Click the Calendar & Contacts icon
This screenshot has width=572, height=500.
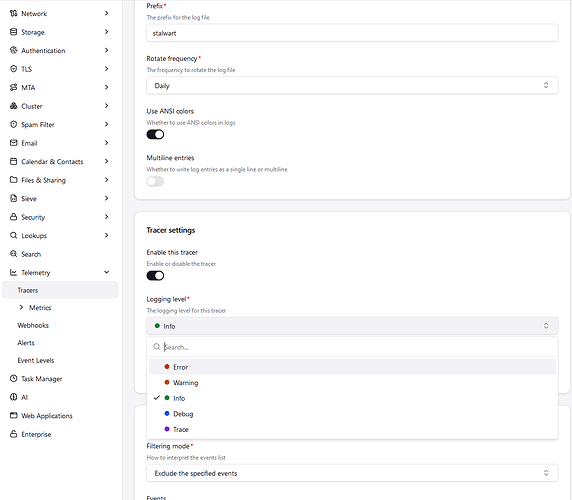tap(13, 162)
